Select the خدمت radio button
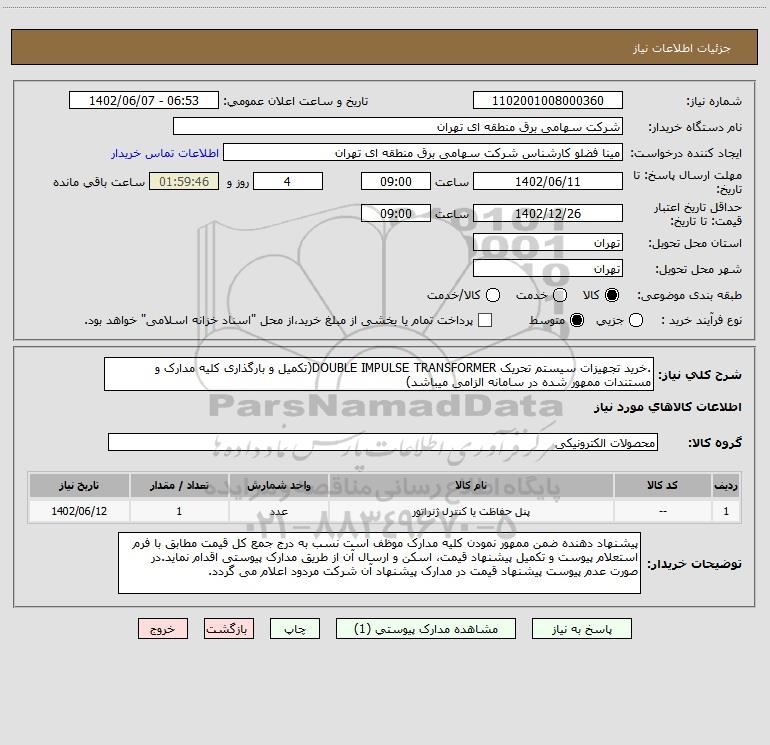Screen dimensions: 770x745 point(560,295)
